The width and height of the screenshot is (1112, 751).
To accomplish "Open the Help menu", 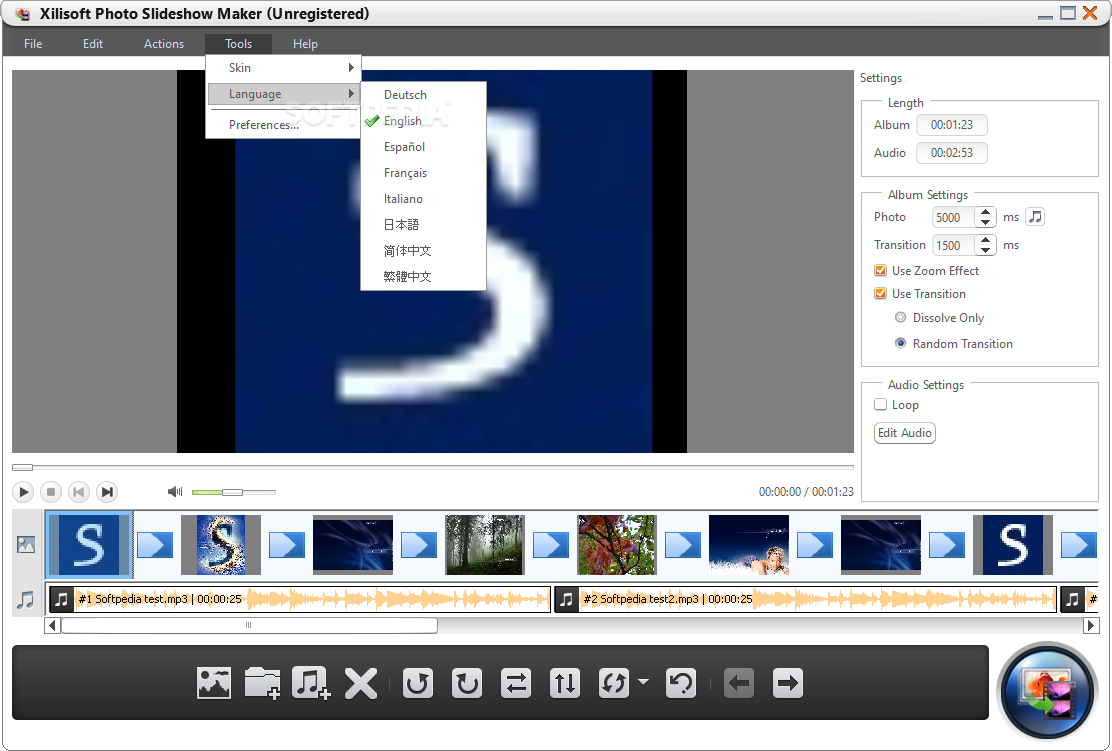I will point(305,44).
